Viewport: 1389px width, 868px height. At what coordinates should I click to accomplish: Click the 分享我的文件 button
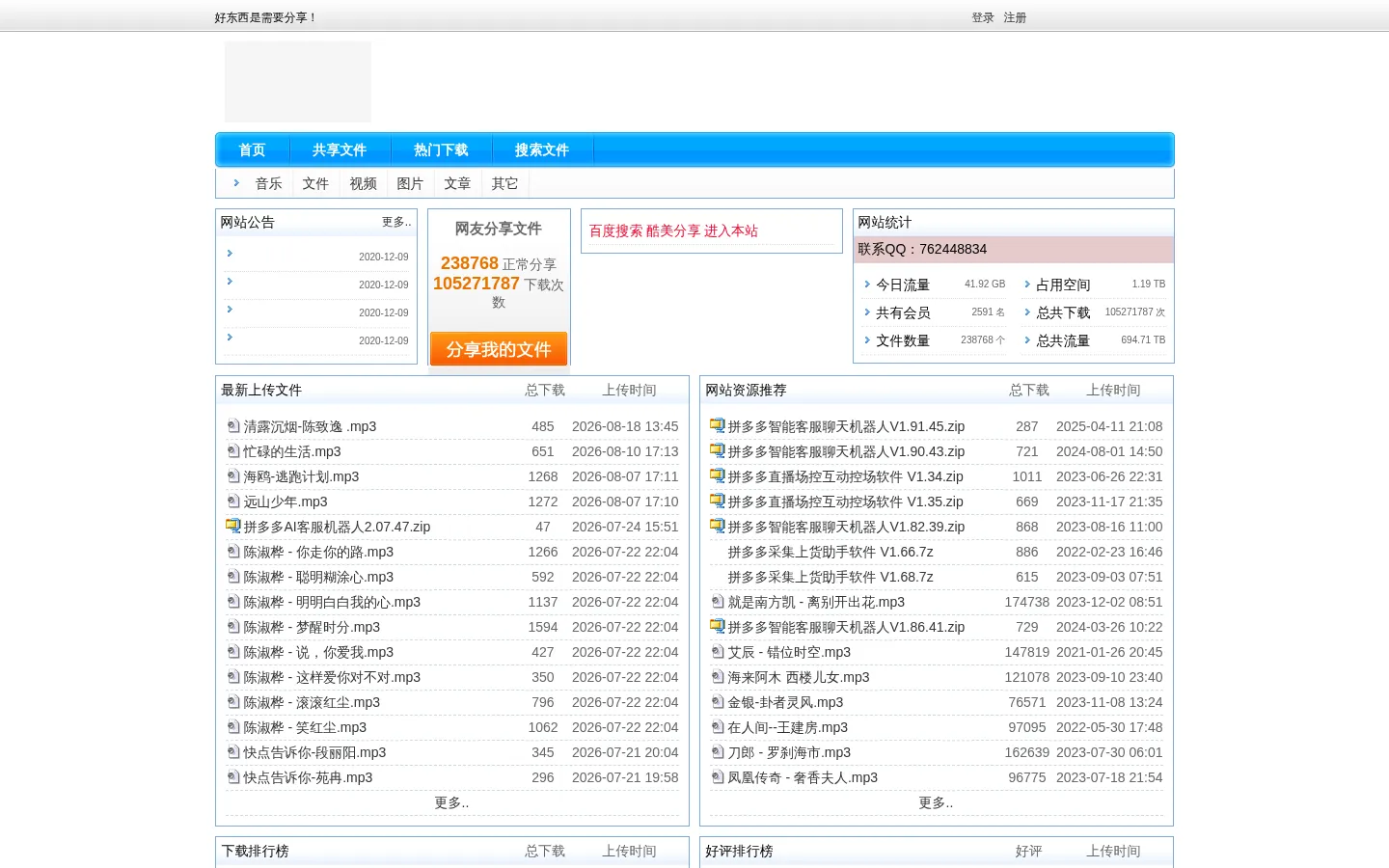(x=499, y=349)
